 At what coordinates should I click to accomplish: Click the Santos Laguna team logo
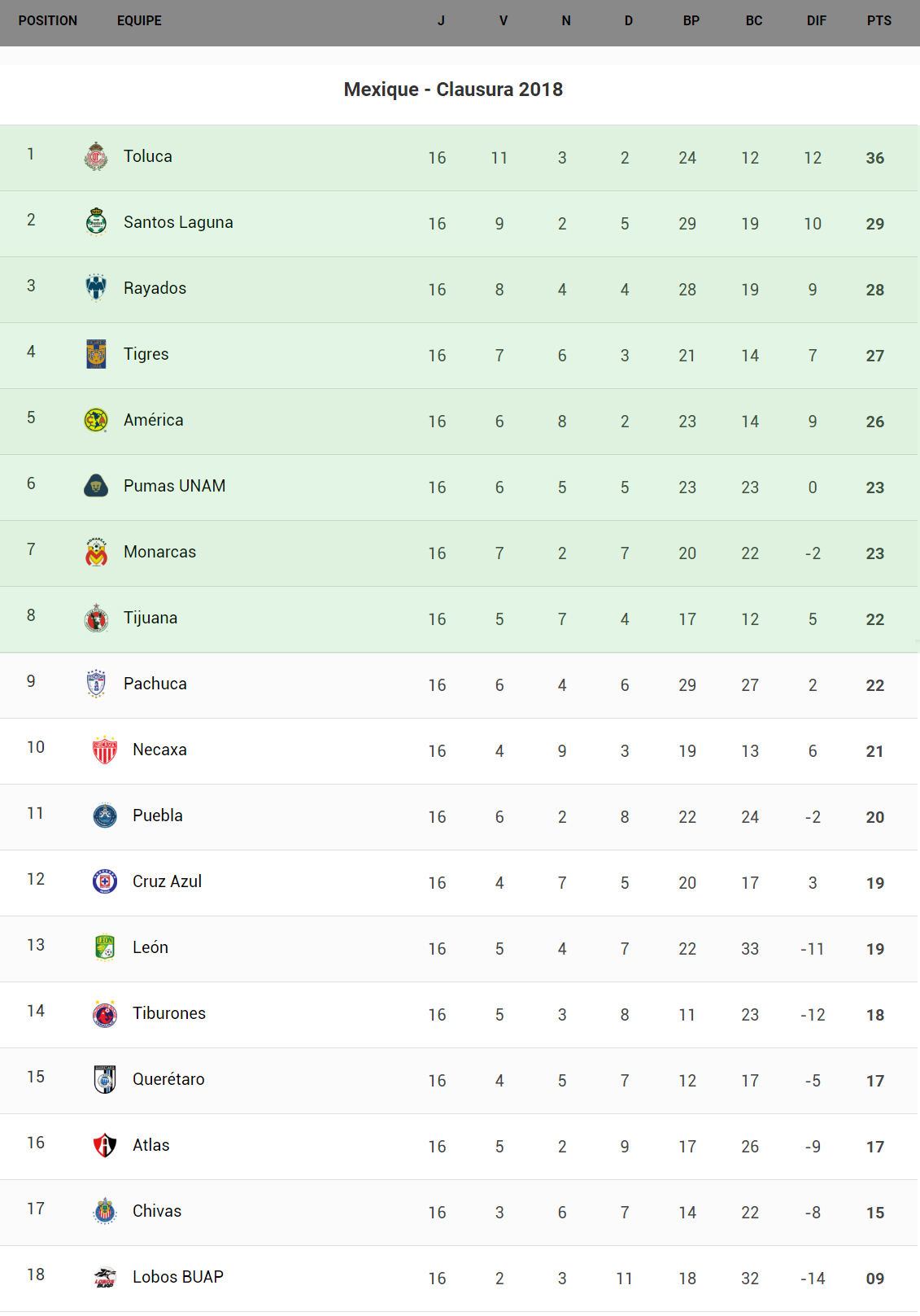point(96,222)
